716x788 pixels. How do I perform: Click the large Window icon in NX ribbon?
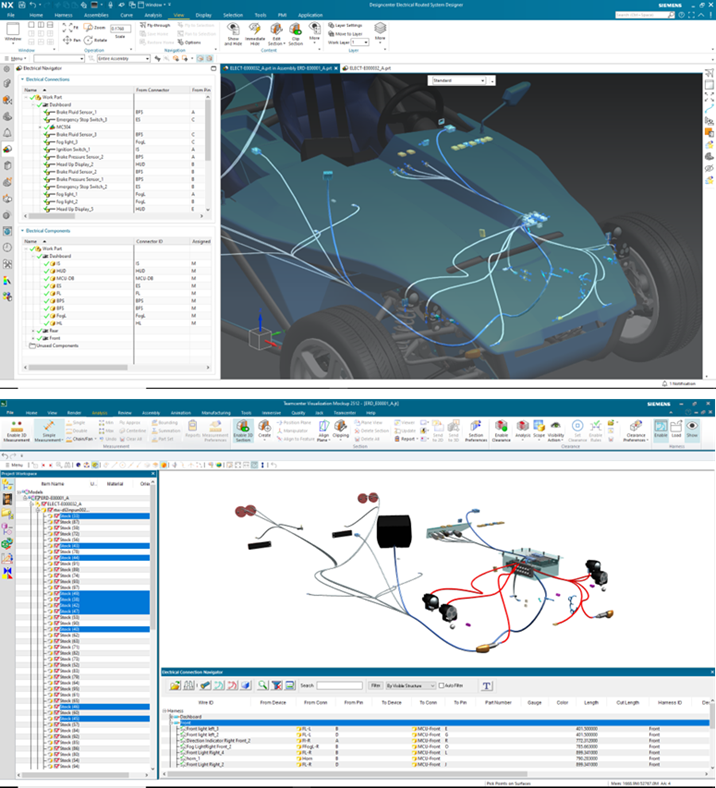(x=13, y=32)
